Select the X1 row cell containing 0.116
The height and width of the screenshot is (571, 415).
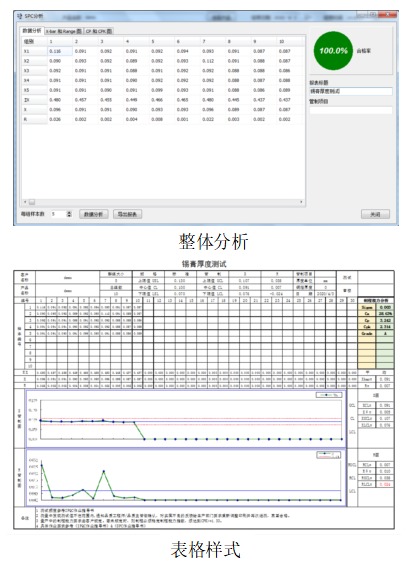60,51
